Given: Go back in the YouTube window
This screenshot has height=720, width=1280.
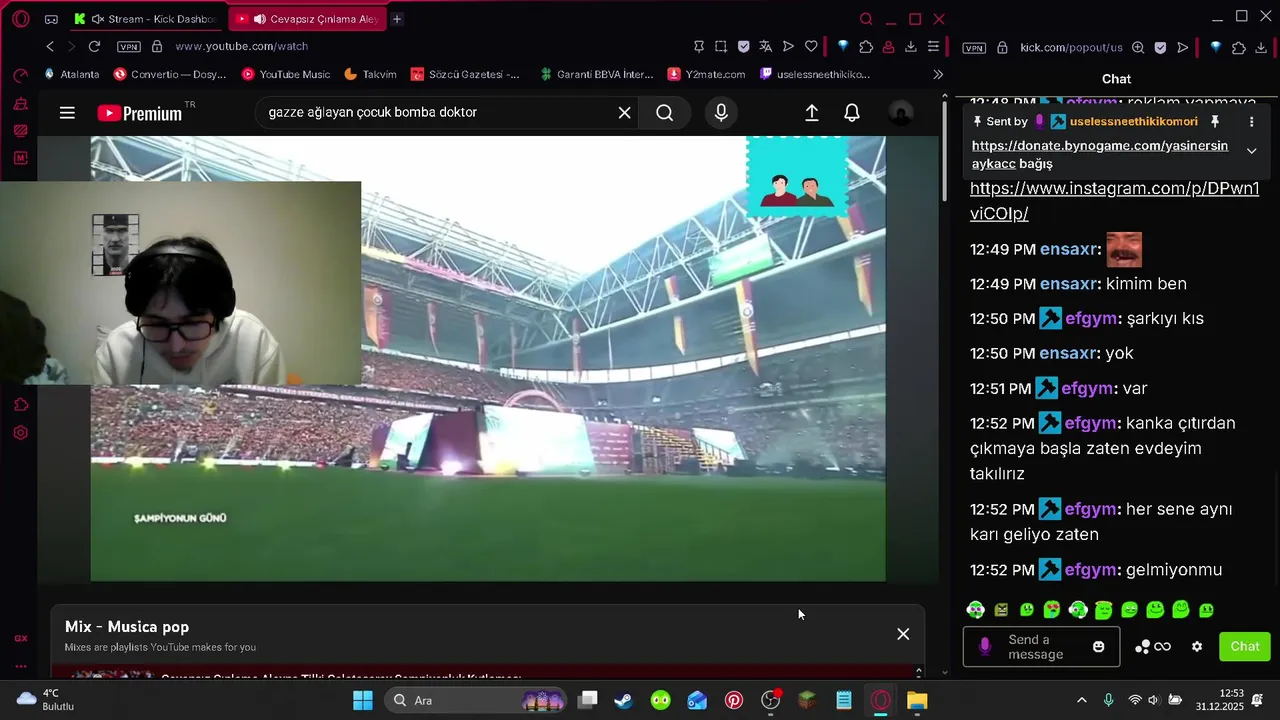Looking at the screenshot, I should [x=50, y=46].
